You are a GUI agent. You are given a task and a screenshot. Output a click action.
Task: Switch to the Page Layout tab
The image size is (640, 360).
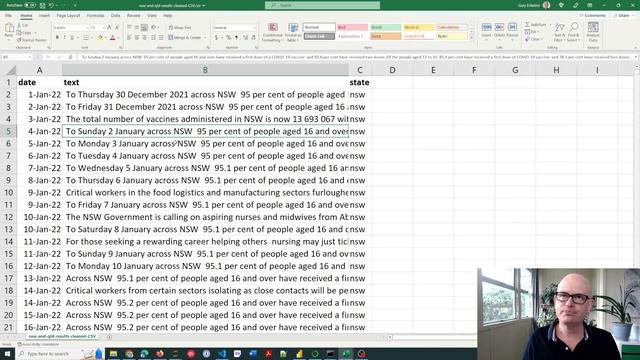pyautogui.click(x=68, y=16)
